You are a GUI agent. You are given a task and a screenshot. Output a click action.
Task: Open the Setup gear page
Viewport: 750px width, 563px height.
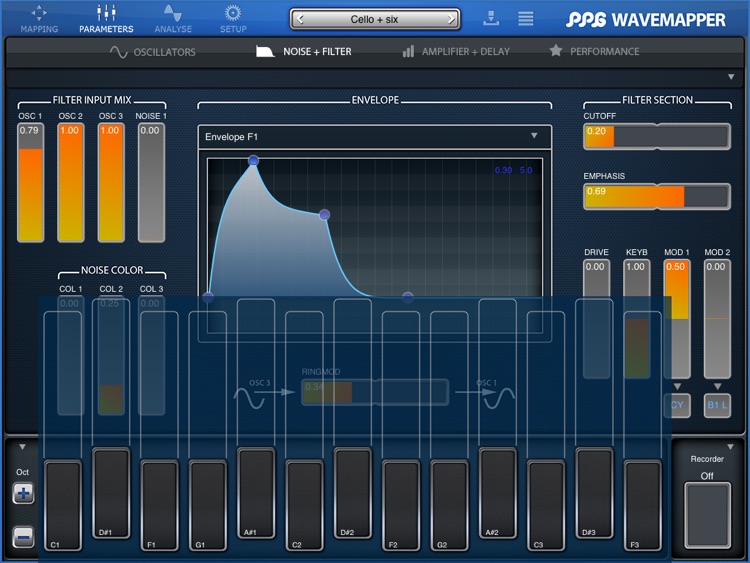tap(233, 19)
